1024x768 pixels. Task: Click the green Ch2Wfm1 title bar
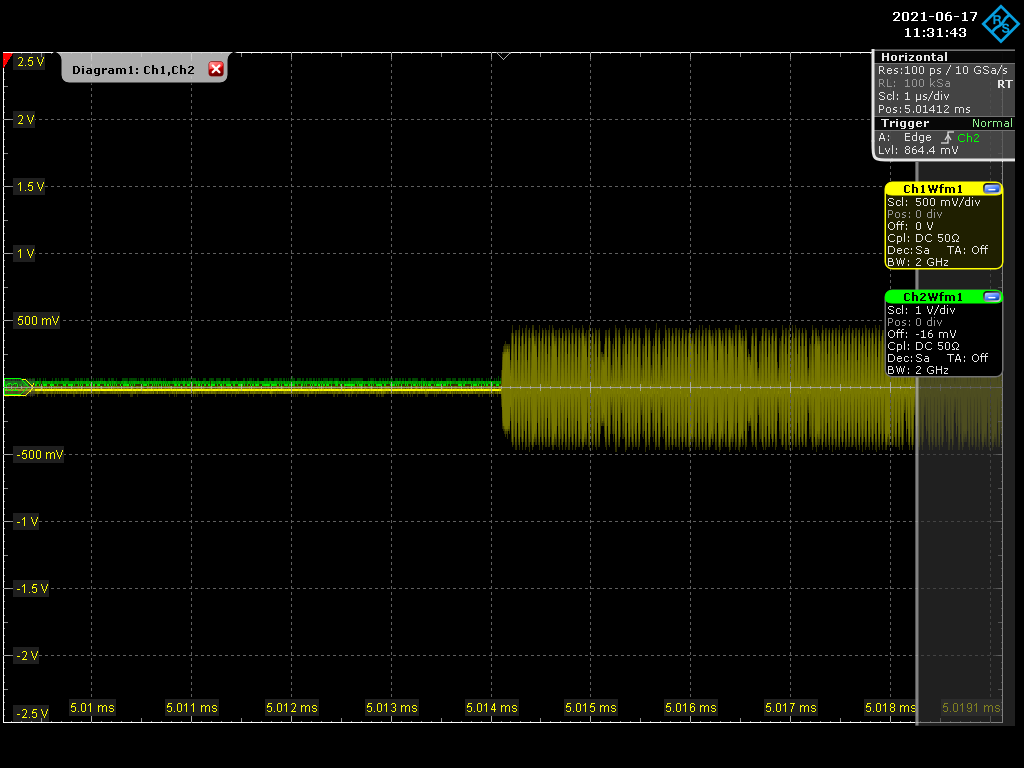point(933,297)
